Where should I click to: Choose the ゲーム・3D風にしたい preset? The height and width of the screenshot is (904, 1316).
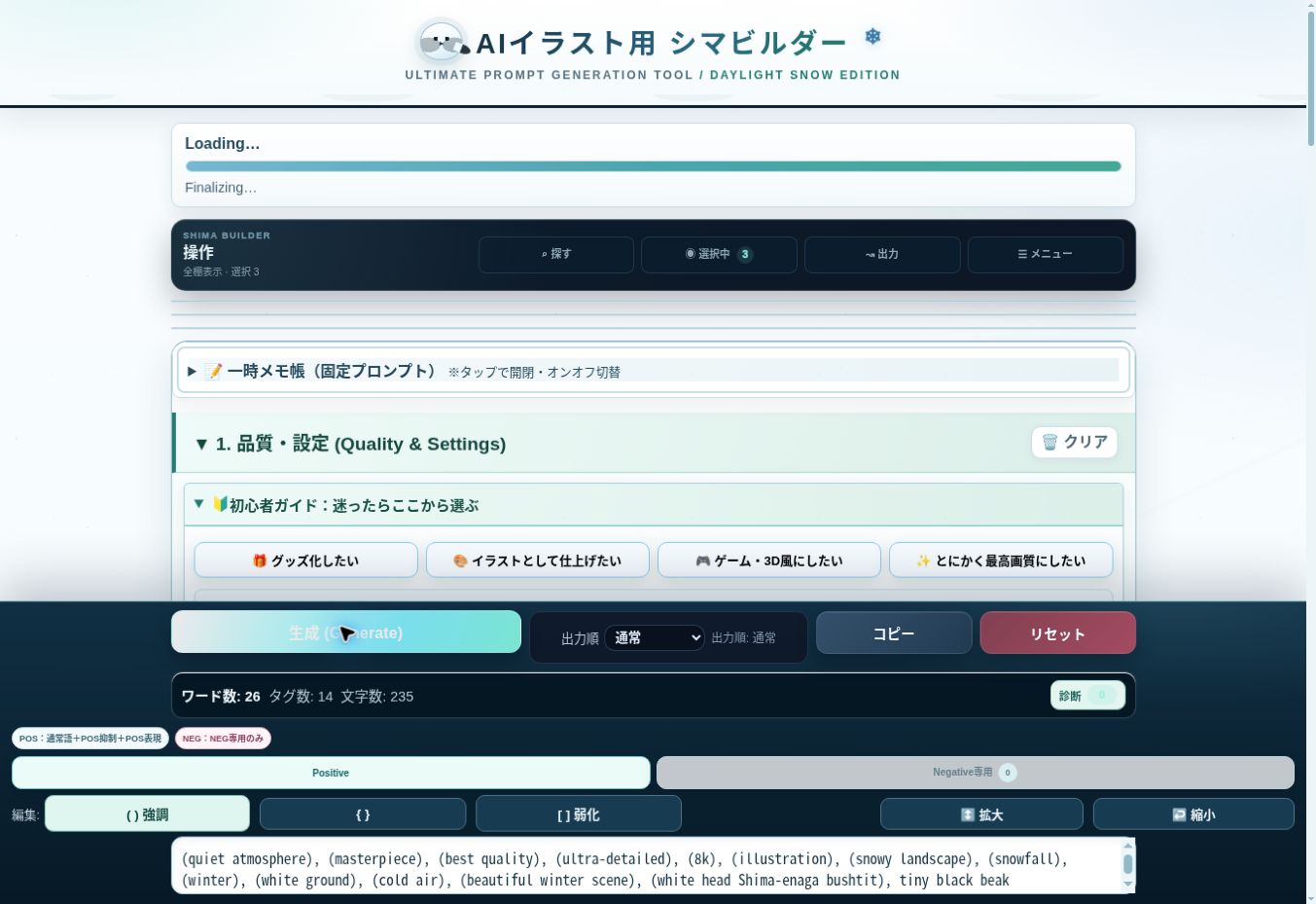[769, 560]
